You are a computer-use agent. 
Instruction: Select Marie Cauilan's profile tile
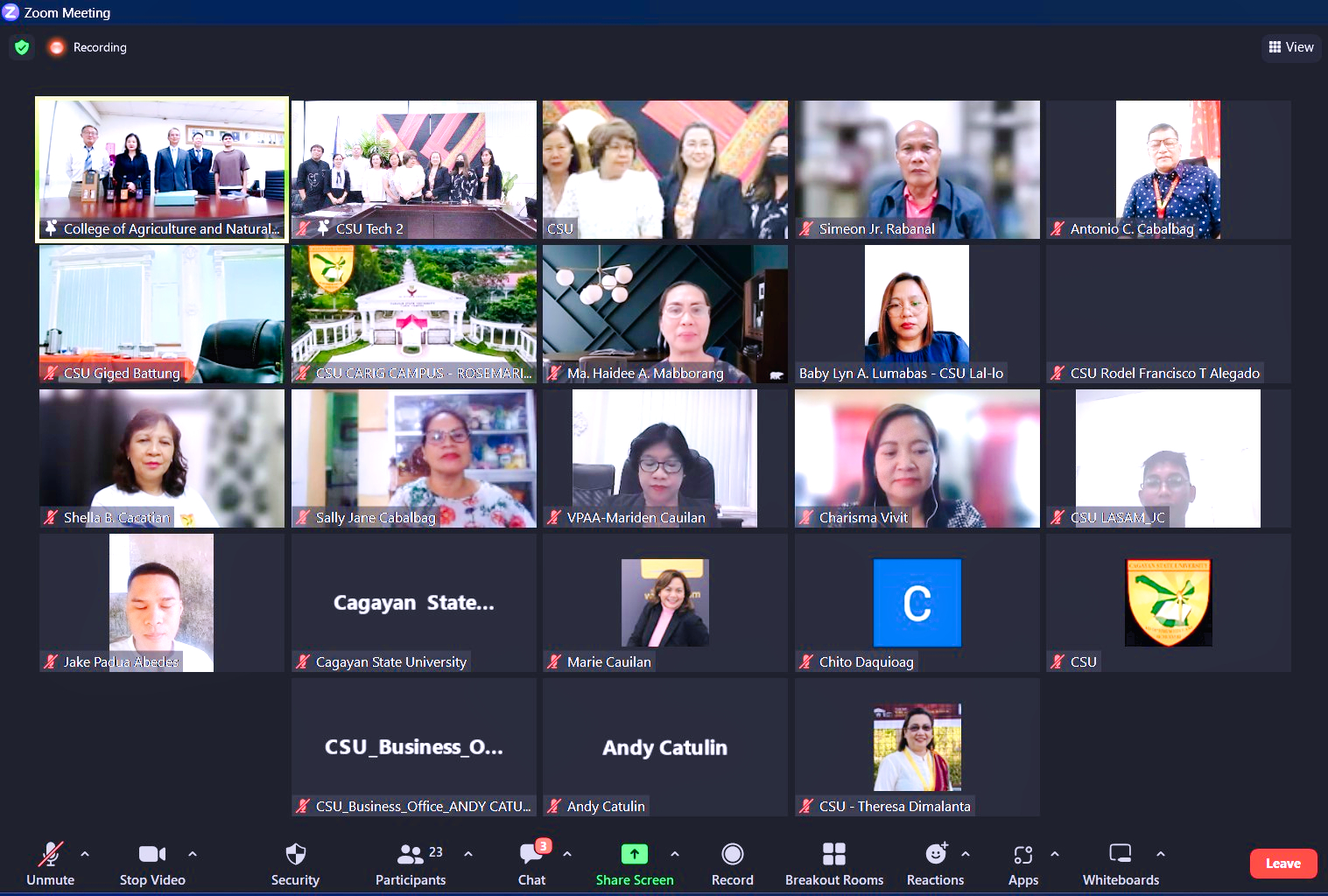click(665, 603)
